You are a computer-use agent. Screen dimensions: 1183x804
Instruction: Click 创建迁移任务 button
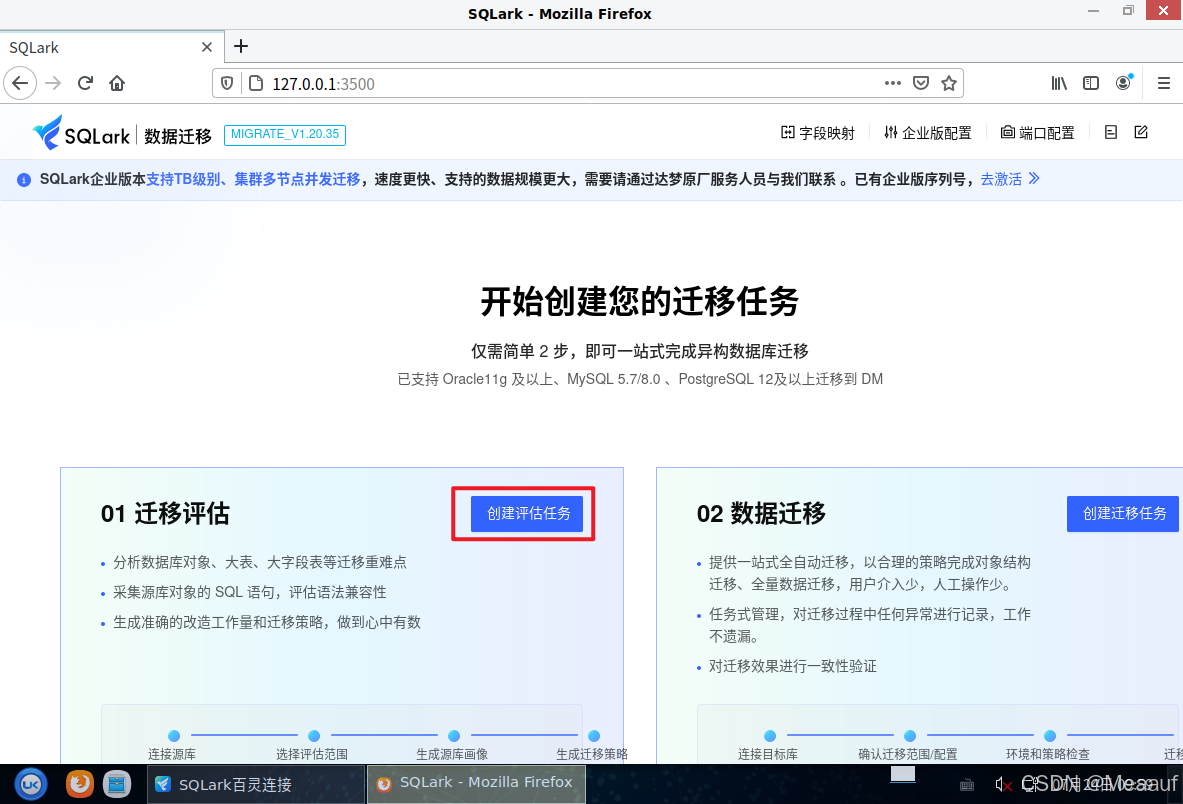coord(1123,514)
